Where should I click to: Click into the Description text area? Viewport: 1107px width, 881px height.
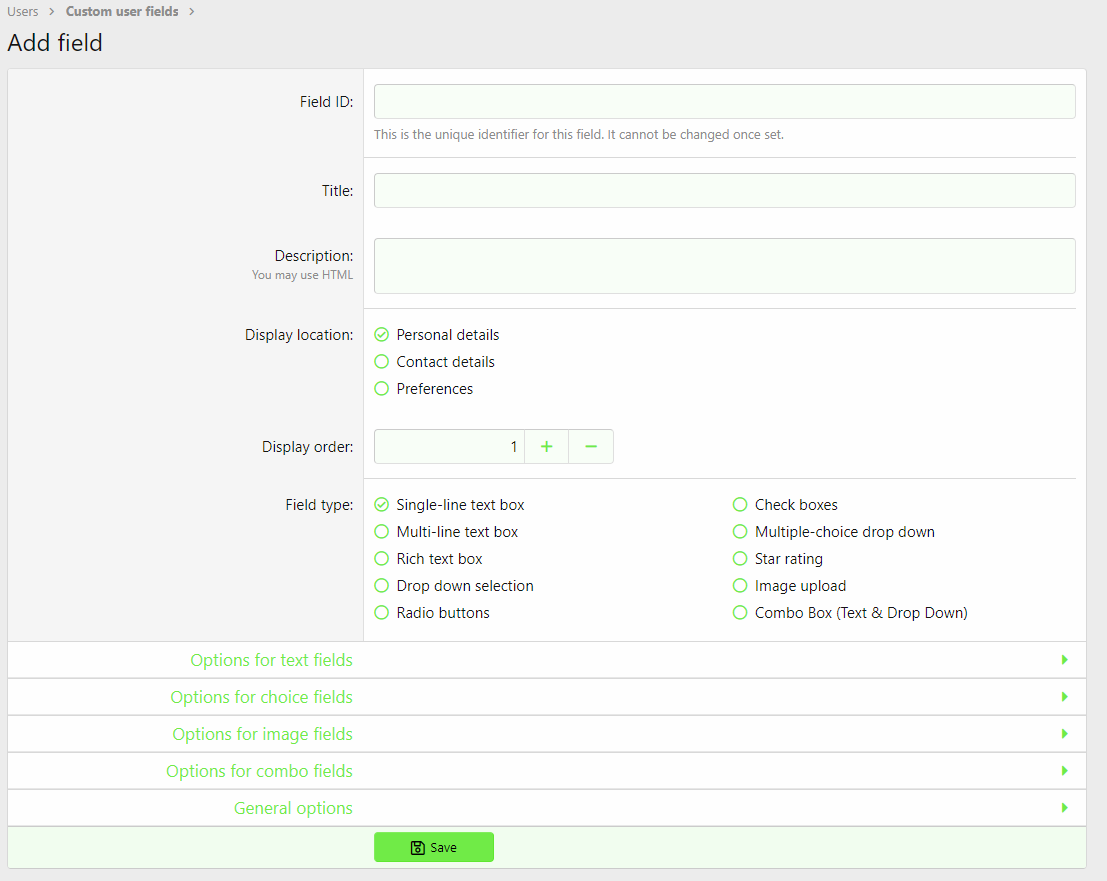click(724, 266)
